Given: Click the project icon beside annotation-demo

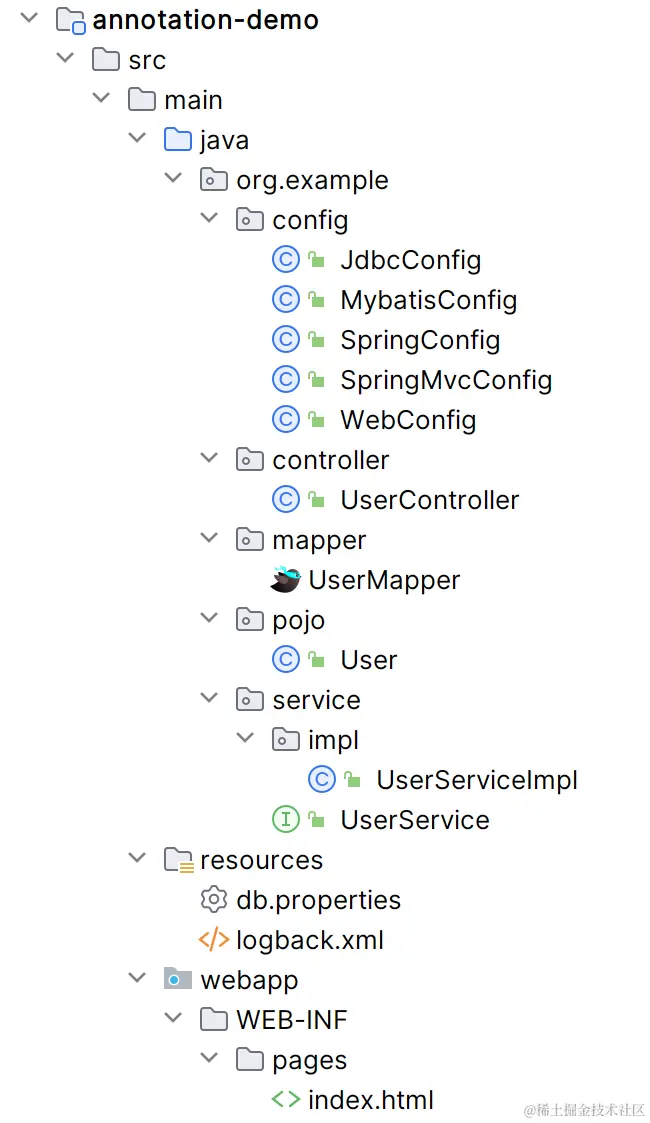Looking at the screenshot, I should tap(70, 18).
